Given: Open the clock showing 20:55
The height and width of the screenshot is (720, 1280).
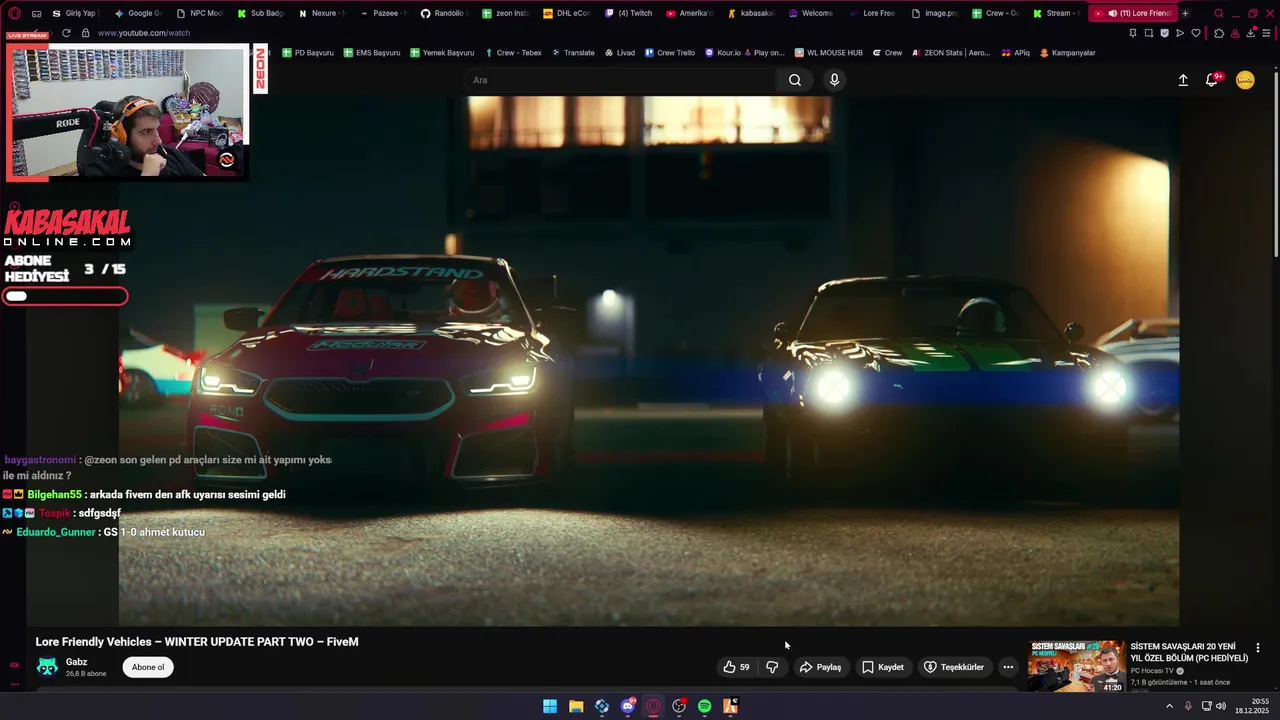Looking at the screenshot, I should click(1251, 706).
